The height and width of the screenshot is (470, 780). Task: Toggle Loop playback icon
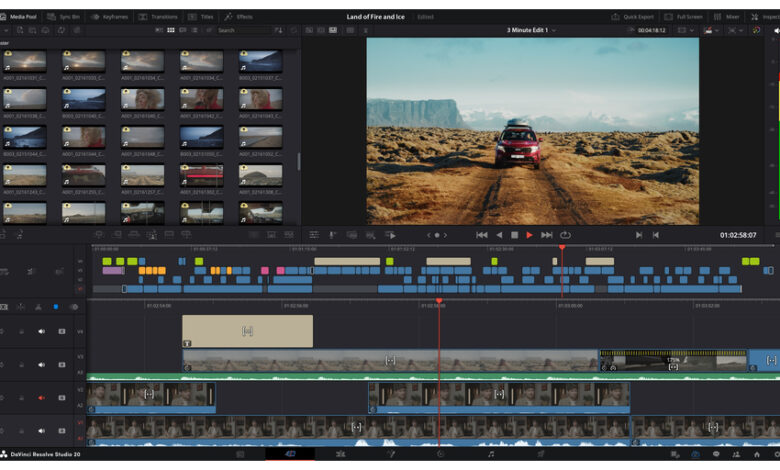565,235
